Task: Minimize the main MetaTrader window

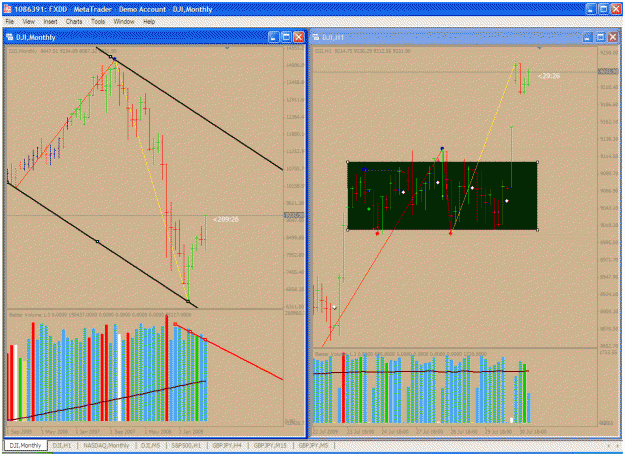Action: point(591,9)
